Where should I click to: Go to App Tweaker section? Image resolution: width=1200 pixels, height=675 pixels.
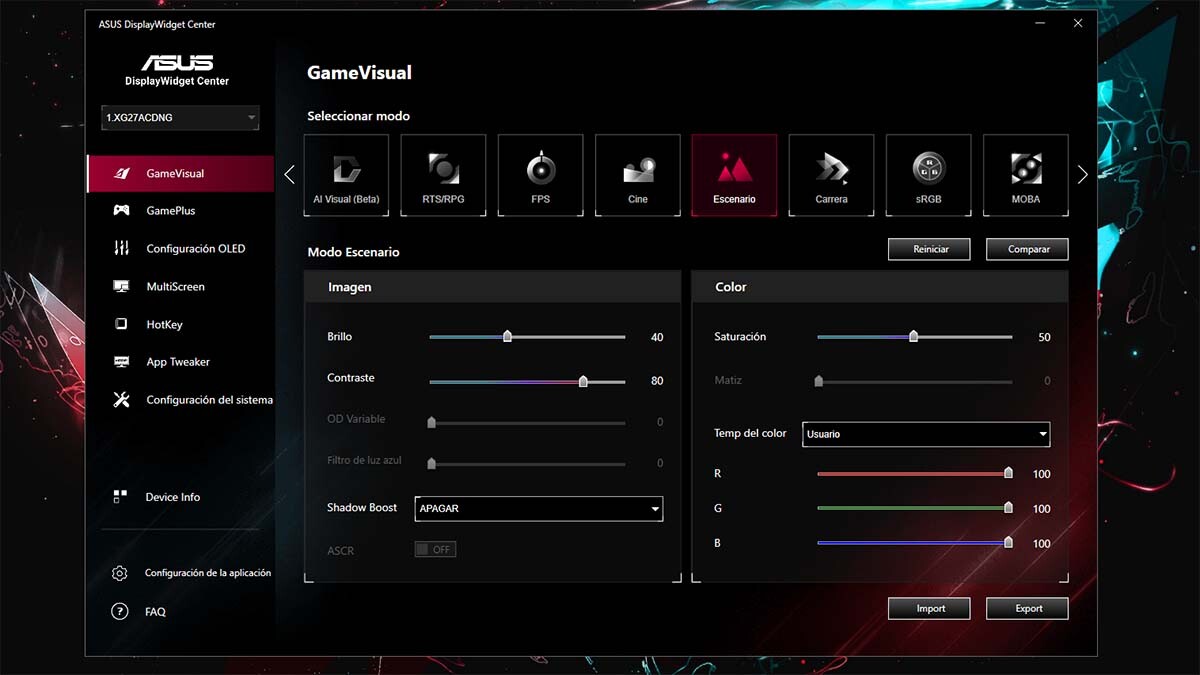pos(180,362)
